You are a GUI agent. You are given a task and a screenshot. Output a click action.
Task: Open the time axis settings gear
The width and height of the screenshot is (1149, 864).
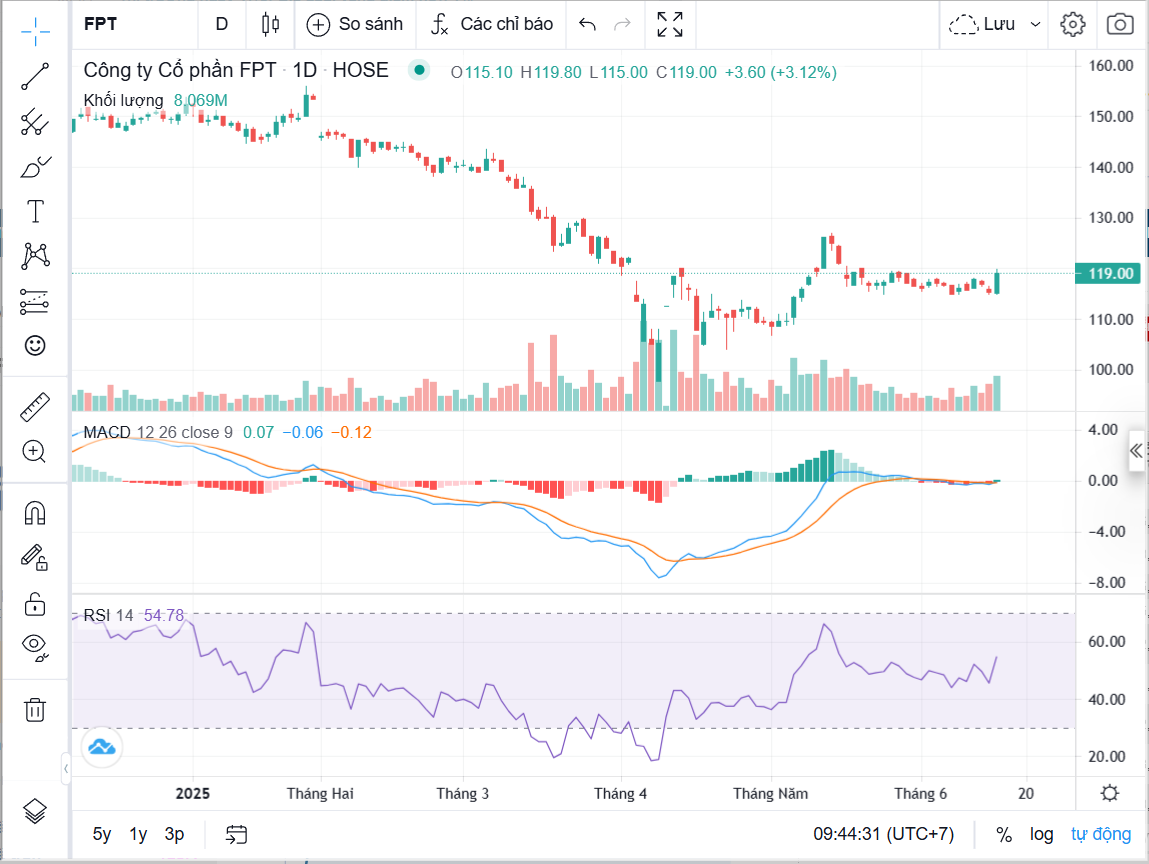coord(1110,793)
